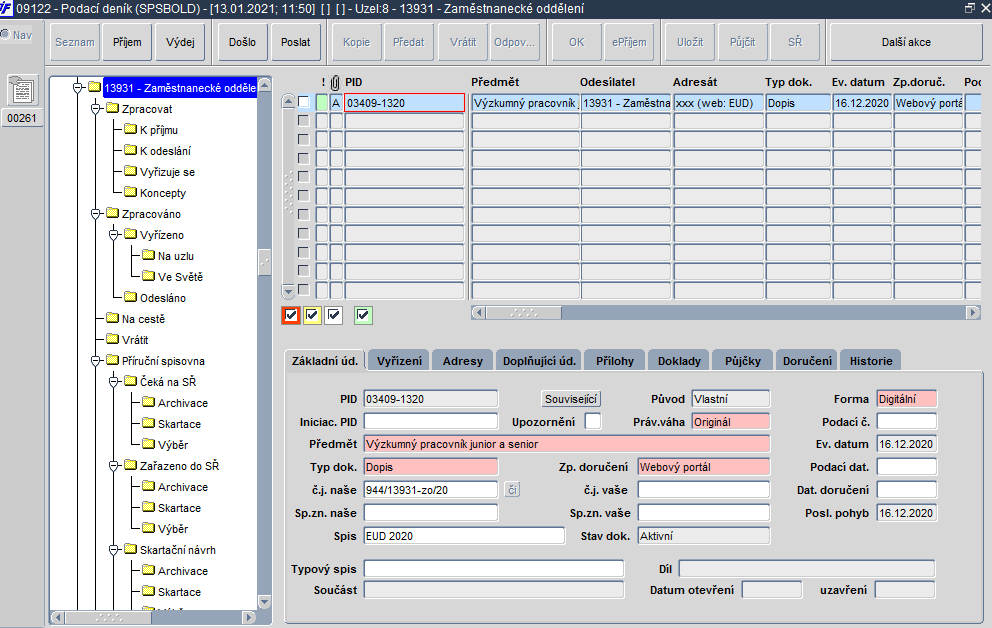Click the Další akce button
This screenshot has height=628, width=992.
(x=906, y=42)
